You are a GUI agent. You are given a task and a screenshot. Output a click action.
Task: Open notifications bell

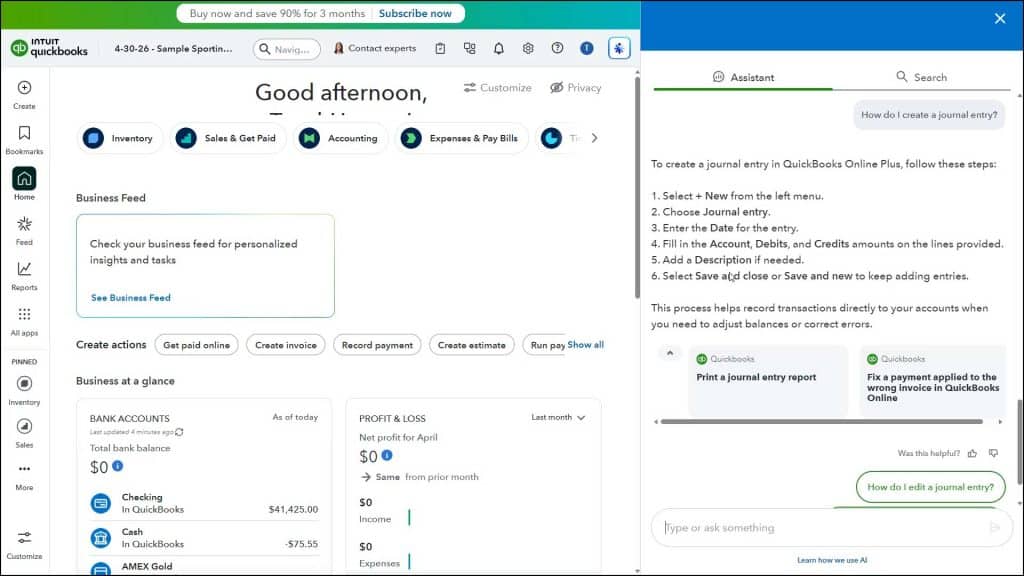(x=499, y=48)
